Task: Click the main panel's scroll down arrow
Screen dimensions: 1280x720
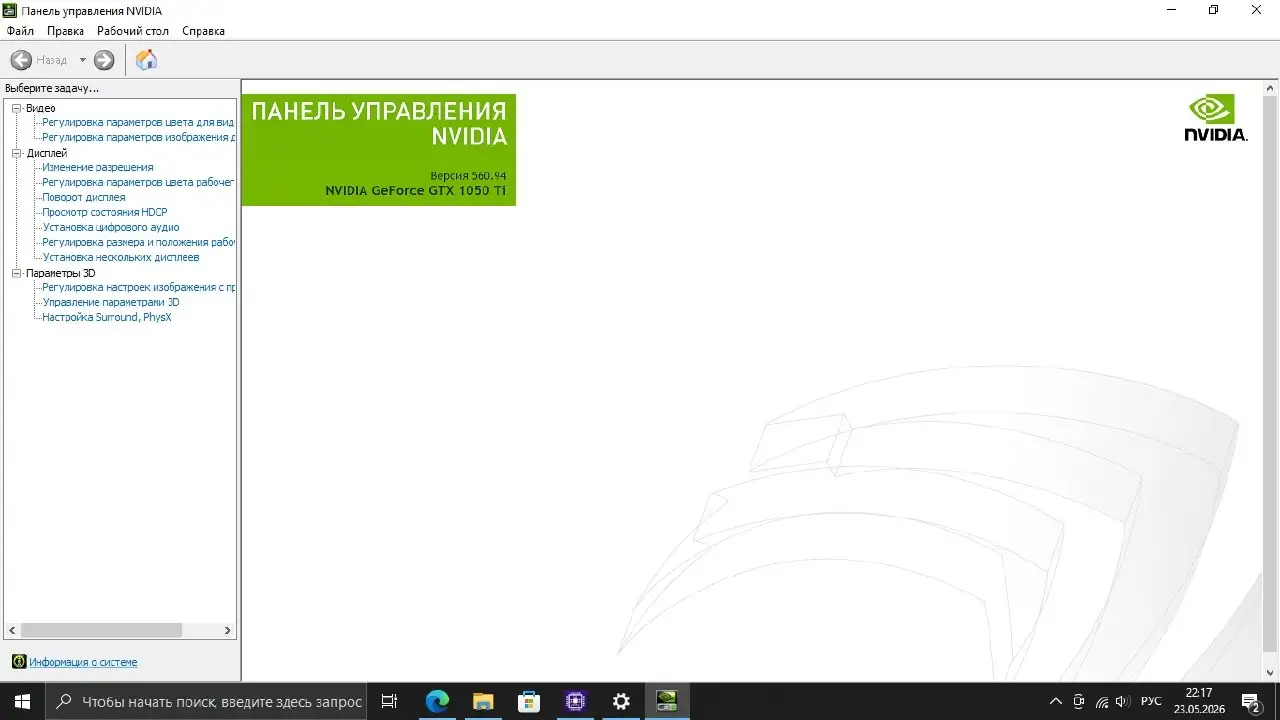Action: (x=1271, y=673)
